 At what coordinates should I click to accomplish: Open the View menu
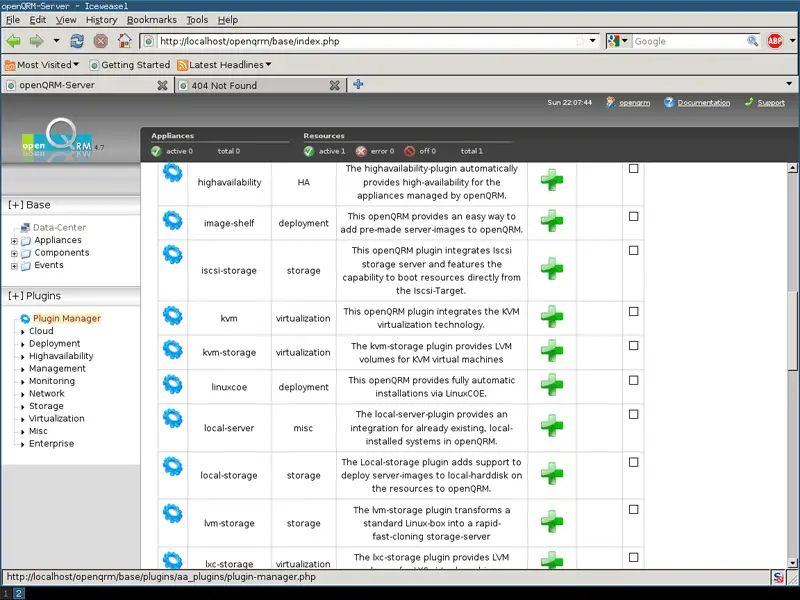pos(66,20)
